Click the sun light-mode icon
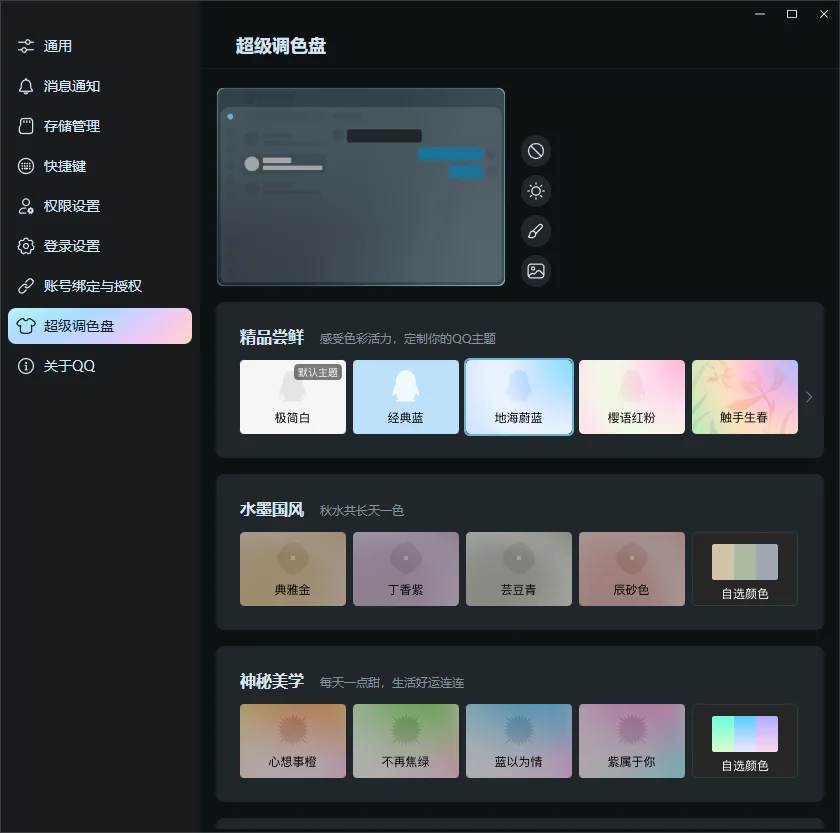 [536, 191]
